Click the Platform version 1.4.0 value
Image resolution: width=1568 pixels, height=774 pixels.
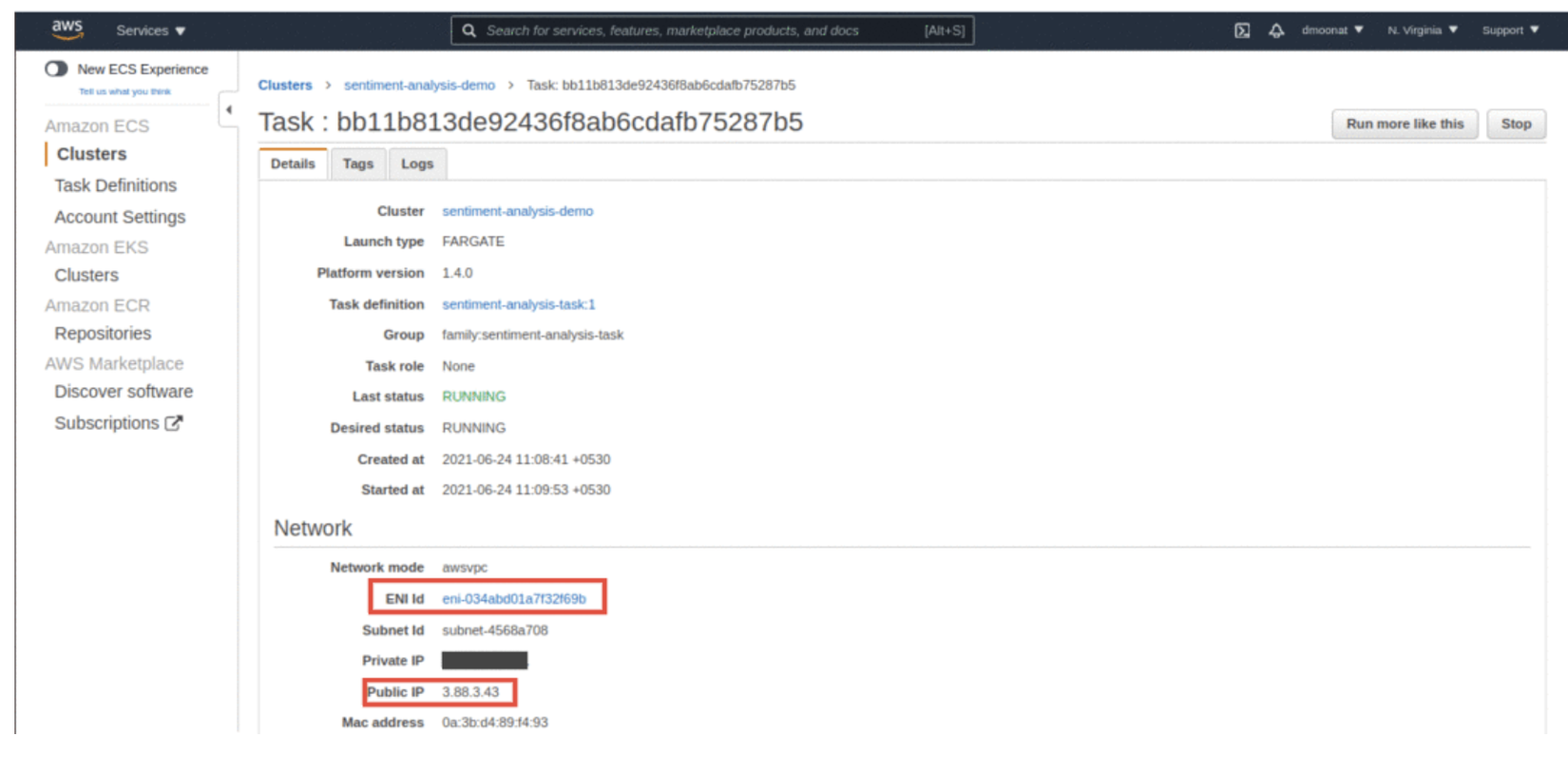click(x=457, y=273)
